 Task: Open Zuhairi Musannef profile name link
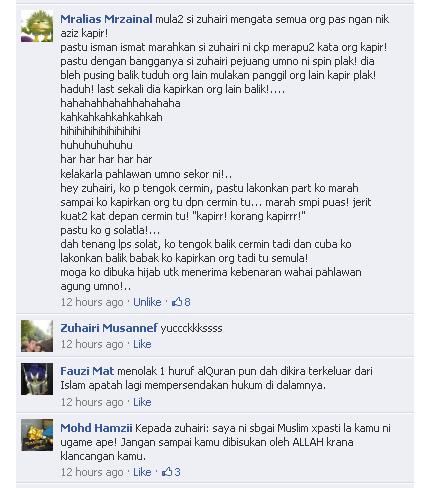(x=109, y=328)
